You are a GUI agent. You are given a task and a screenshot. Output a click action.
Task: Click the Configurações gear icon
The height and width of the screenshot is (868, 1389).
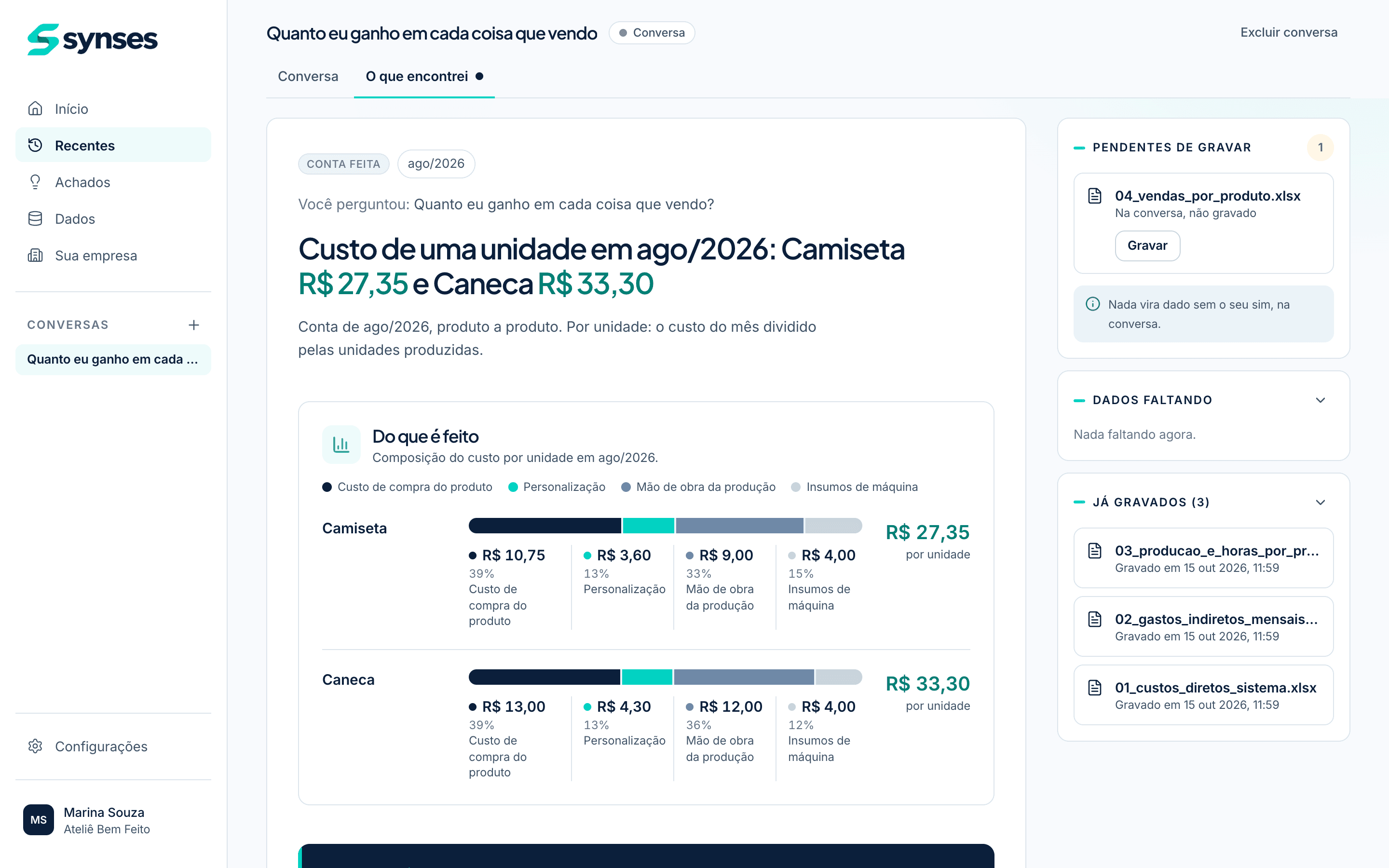(x=35, y=746)
